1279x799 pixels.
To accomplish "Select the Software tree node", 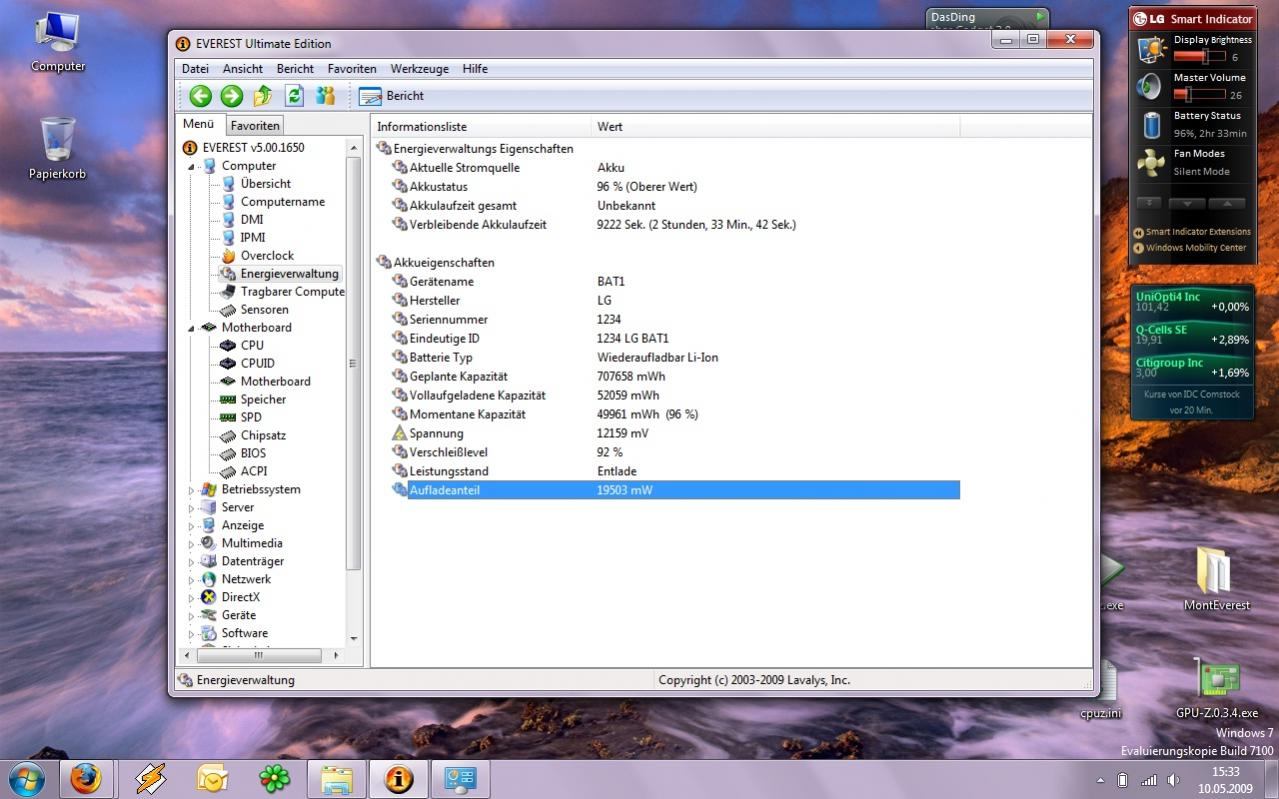I will [245, 634].
